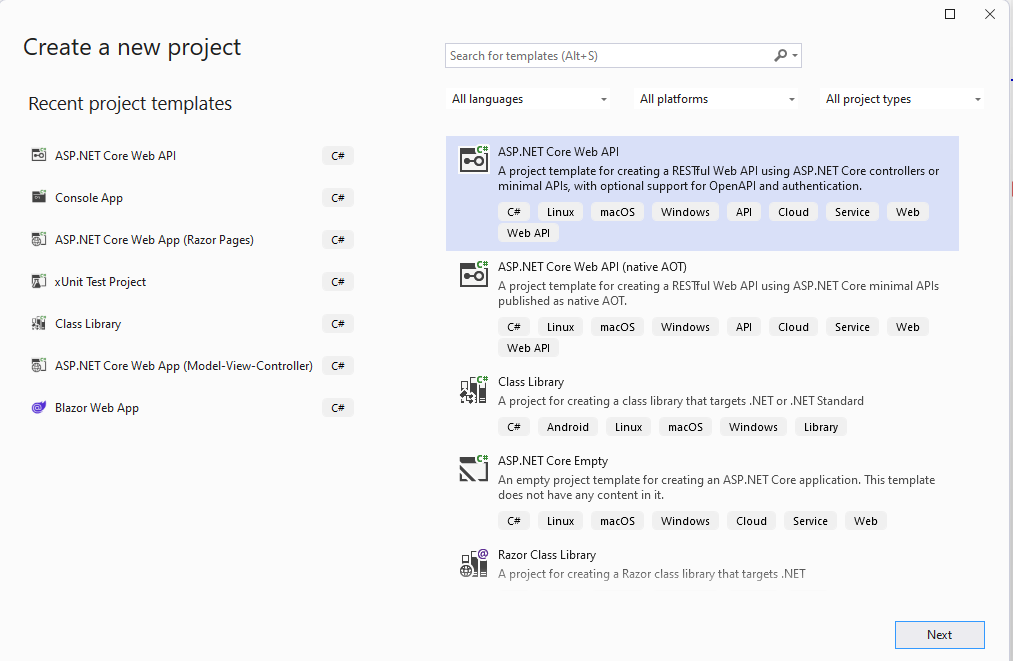The image size is (1013, 661).
Task: Click the recent Console App icon
Action: 39,198
